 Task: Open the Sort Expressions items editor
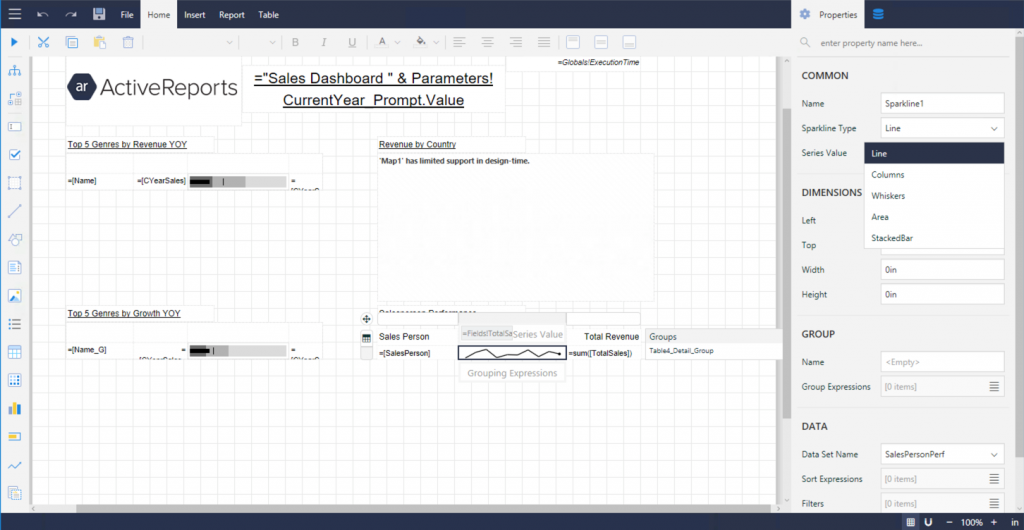point(994,479)
